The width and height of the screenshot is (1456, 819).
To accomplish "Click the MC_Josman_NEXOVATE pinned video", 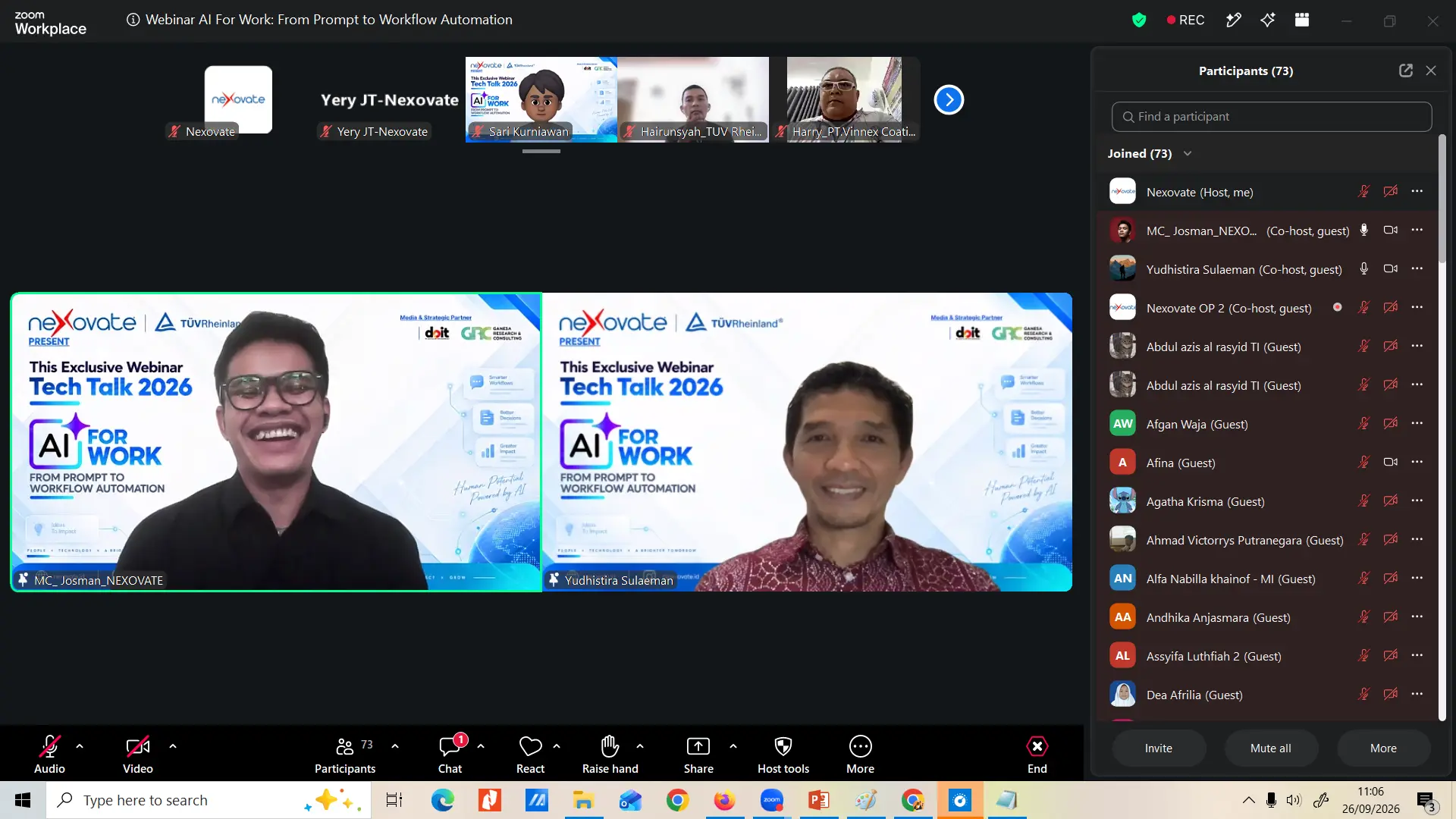I will click(x=276, y=442).
